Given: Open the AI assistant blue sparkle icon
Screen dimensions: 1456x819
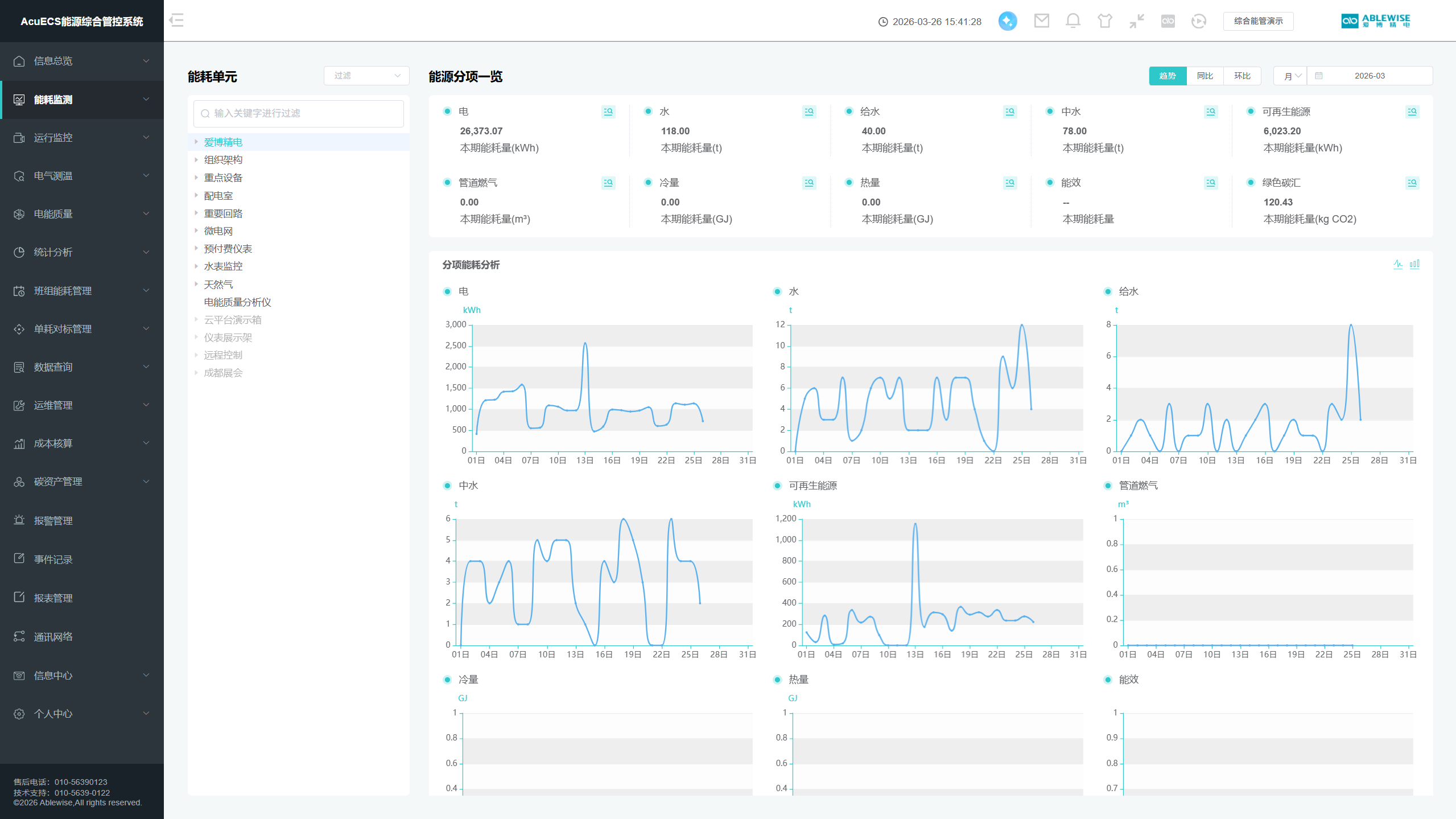Looking at the screenshot, I should [1007, 21].
